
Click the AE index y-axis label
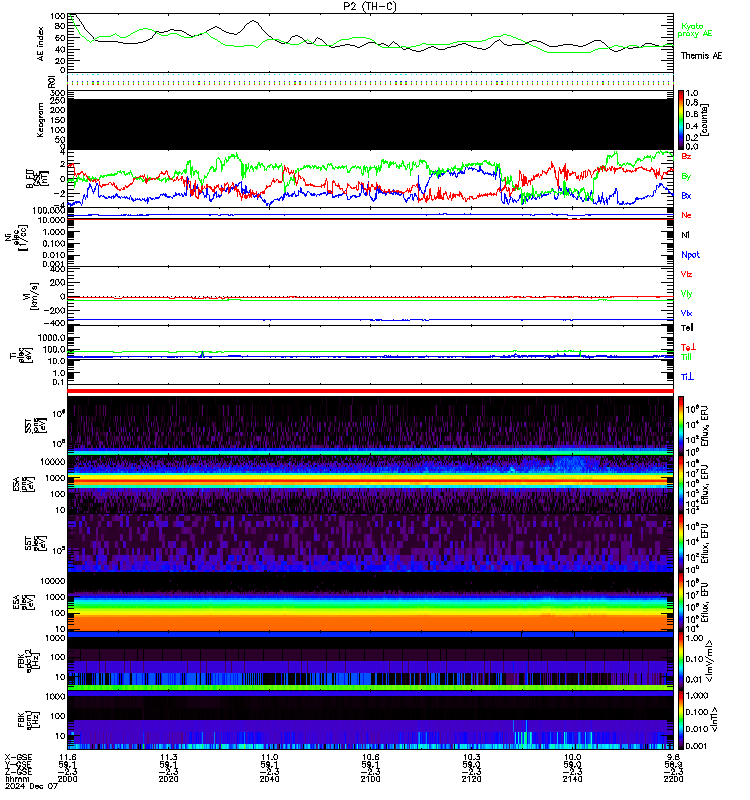click(41, 44)
